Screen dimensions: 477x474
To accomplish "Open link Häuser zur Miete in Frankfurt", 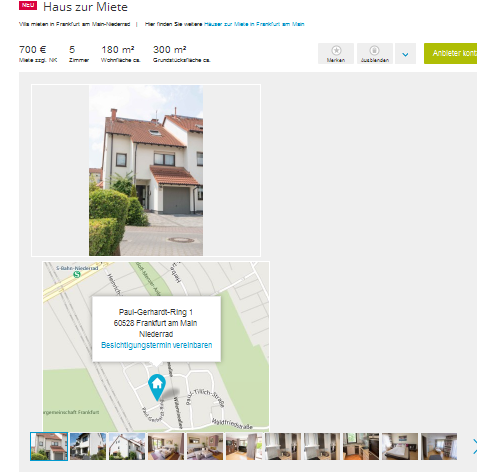I will click(254, 24).
